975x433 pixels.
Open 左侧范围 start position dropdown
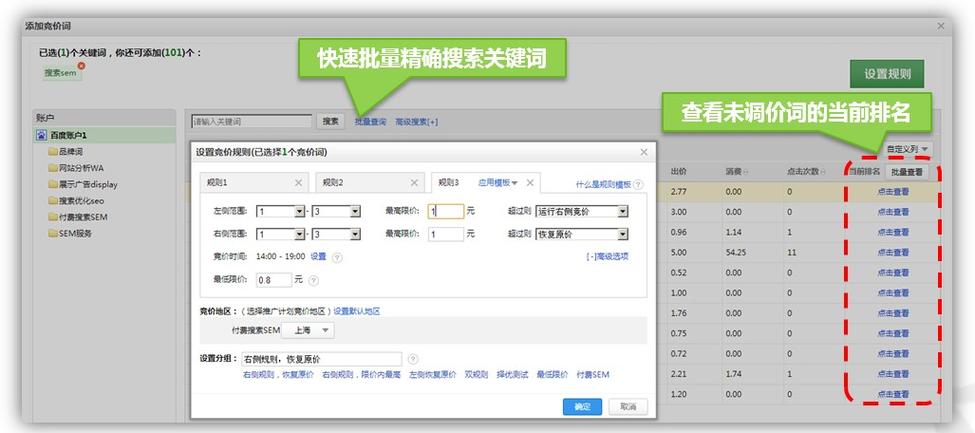[x=299, y=212]
